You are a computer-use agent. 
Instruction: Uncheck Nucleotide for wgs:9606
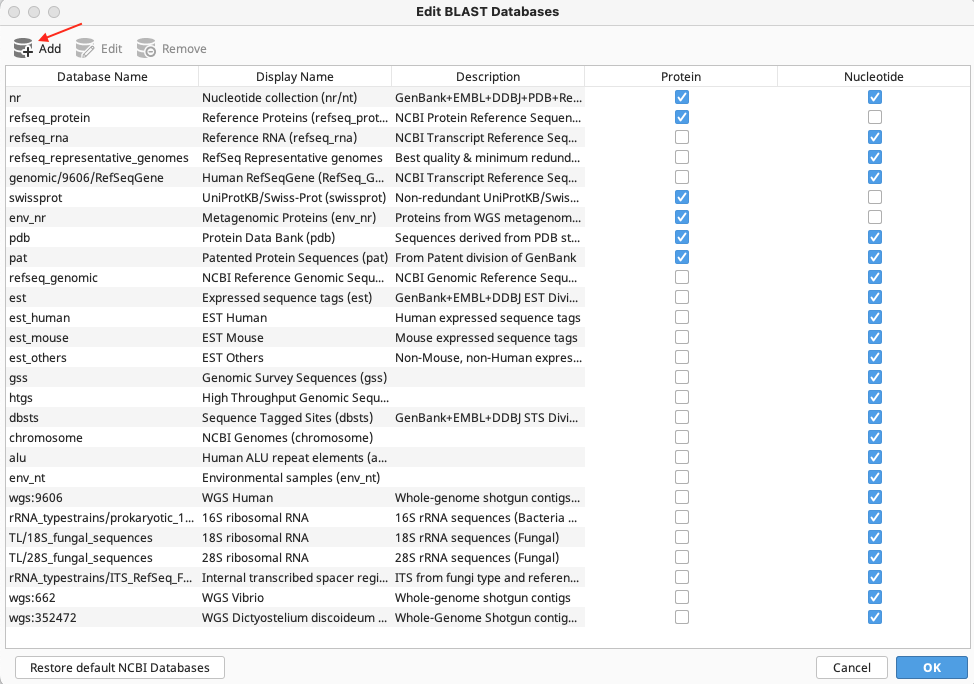[x=875, y=497]
